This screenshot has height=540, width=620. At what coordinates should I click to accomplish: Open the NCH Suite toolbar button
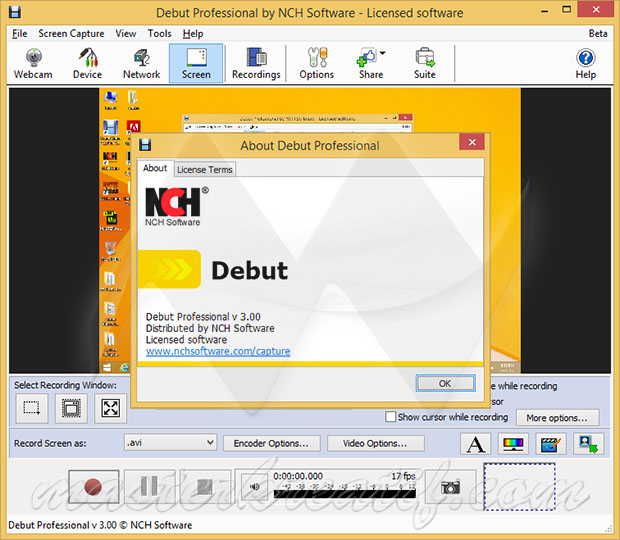425,63
